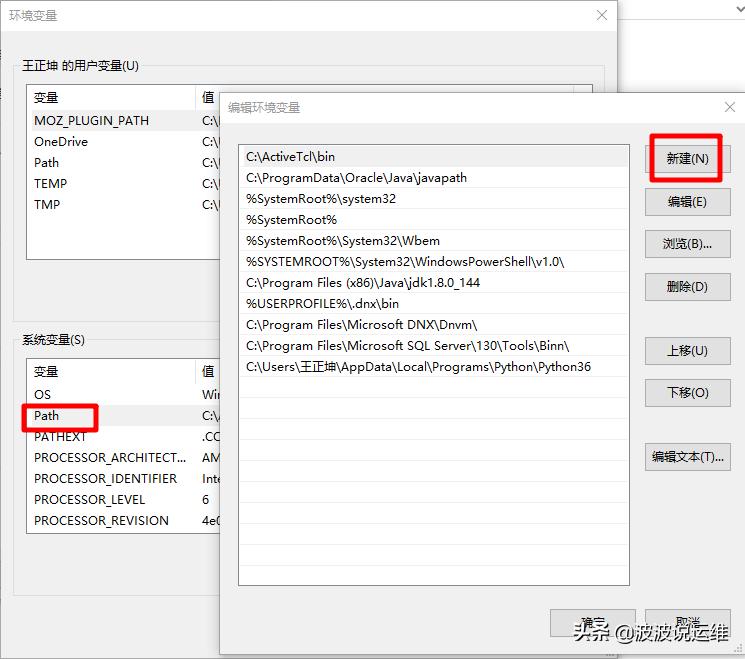
Task: Select the OS system variable
Action: click(124, 395)
